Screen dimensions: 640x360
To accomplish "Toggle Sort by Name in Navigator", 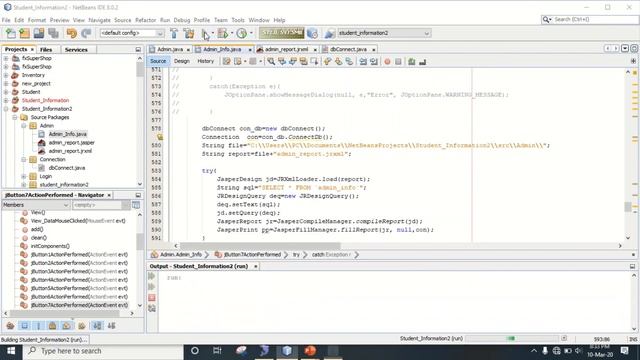I will (97, 325).
